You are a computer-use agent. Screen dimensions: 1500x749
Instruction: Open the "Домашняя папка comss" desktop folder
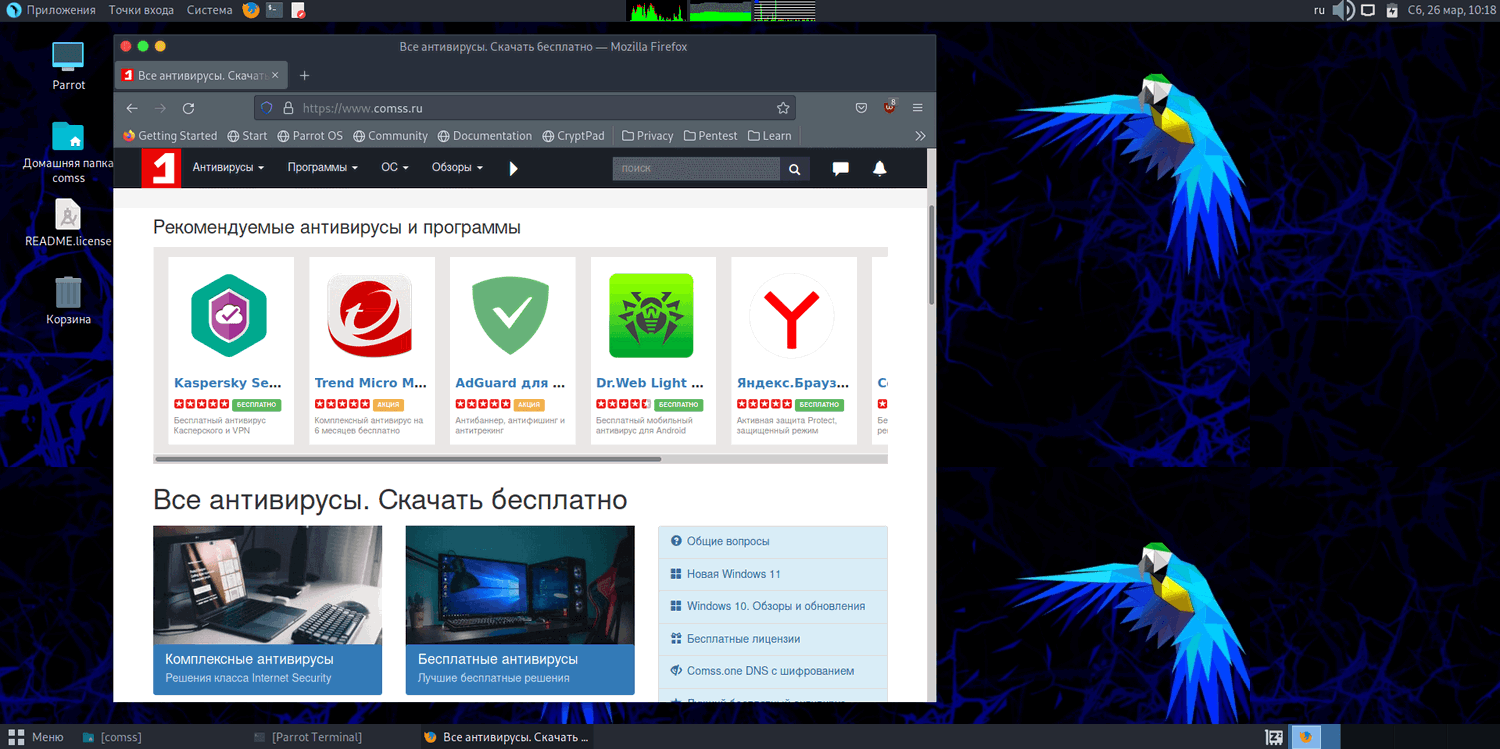click(x=69, y=152)
